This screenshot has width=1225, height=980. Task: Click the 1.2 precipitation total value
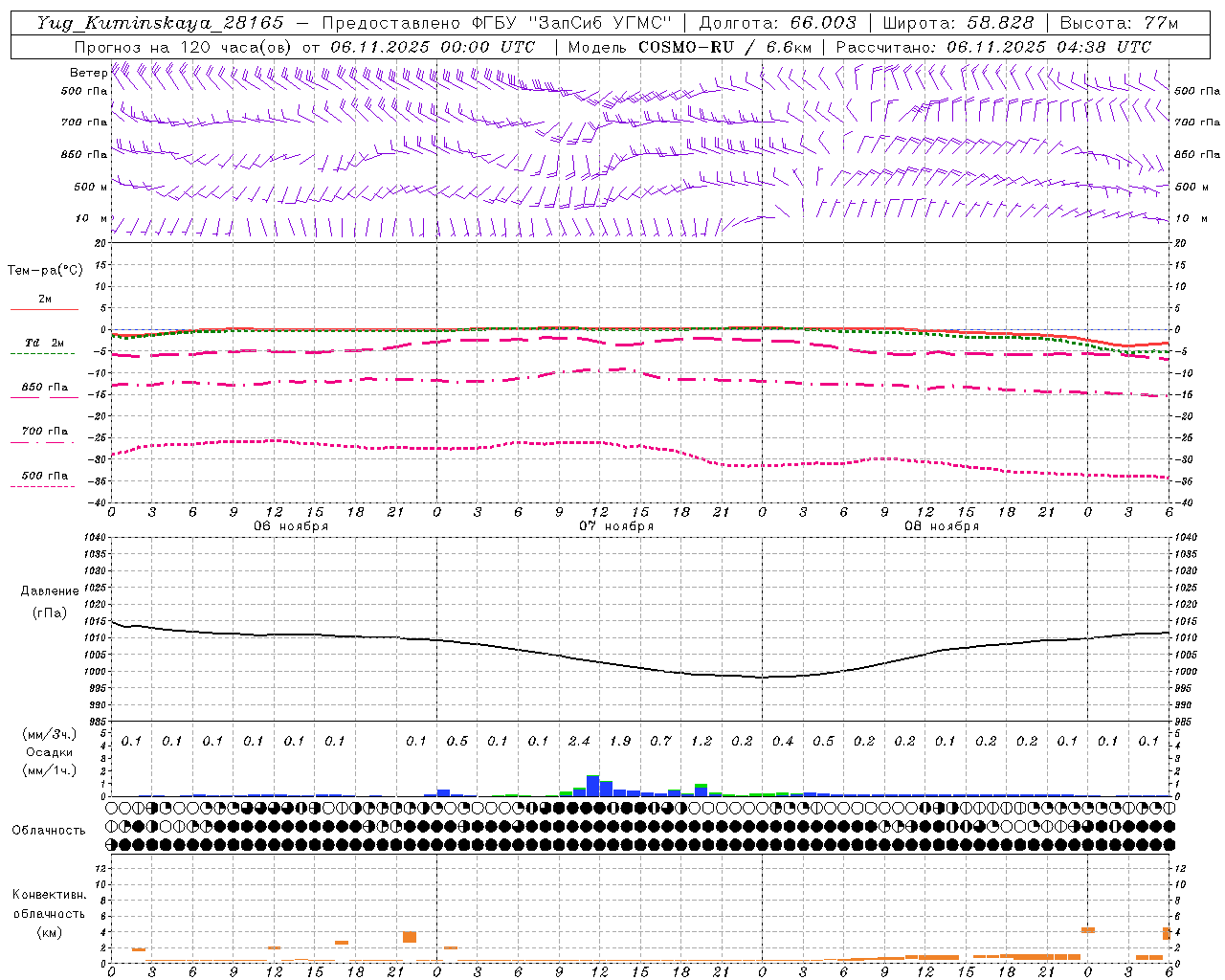pyautogui.click(x=702, y=741)
